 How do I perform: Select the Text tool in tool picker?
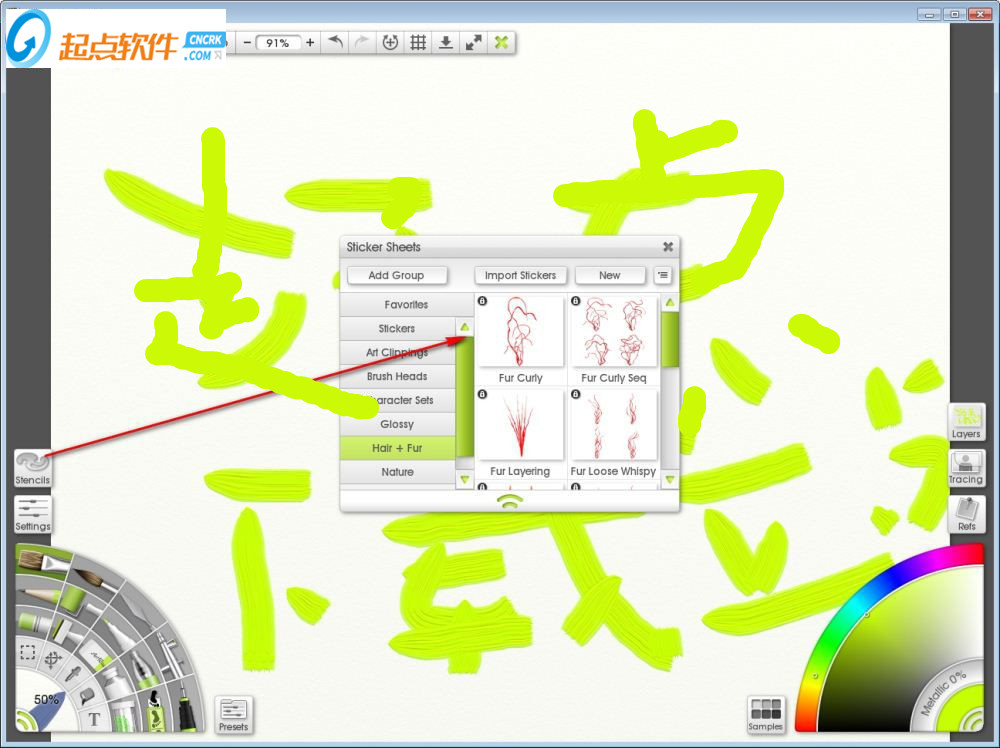click(95, 718)
